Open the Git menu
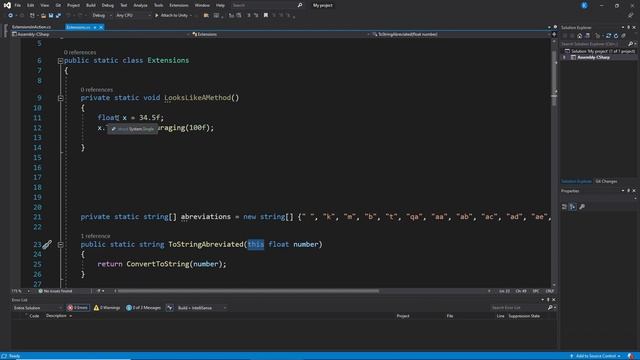640x360 pixels. pyautogui.click(x=58, y=5)
